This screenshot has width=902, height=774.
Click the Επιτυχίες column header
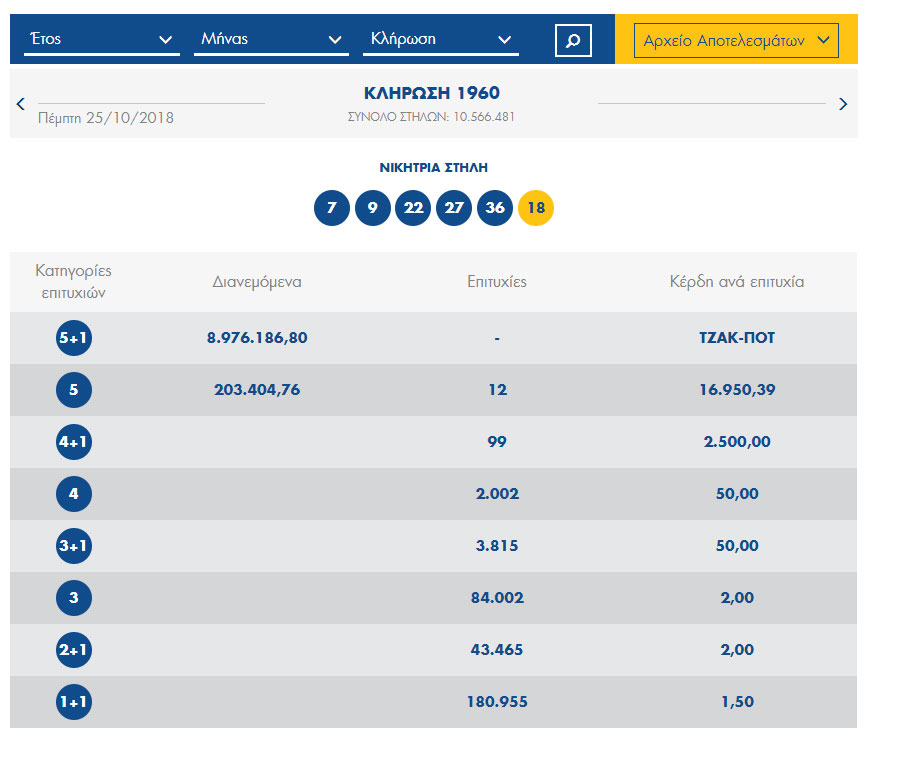497,282
